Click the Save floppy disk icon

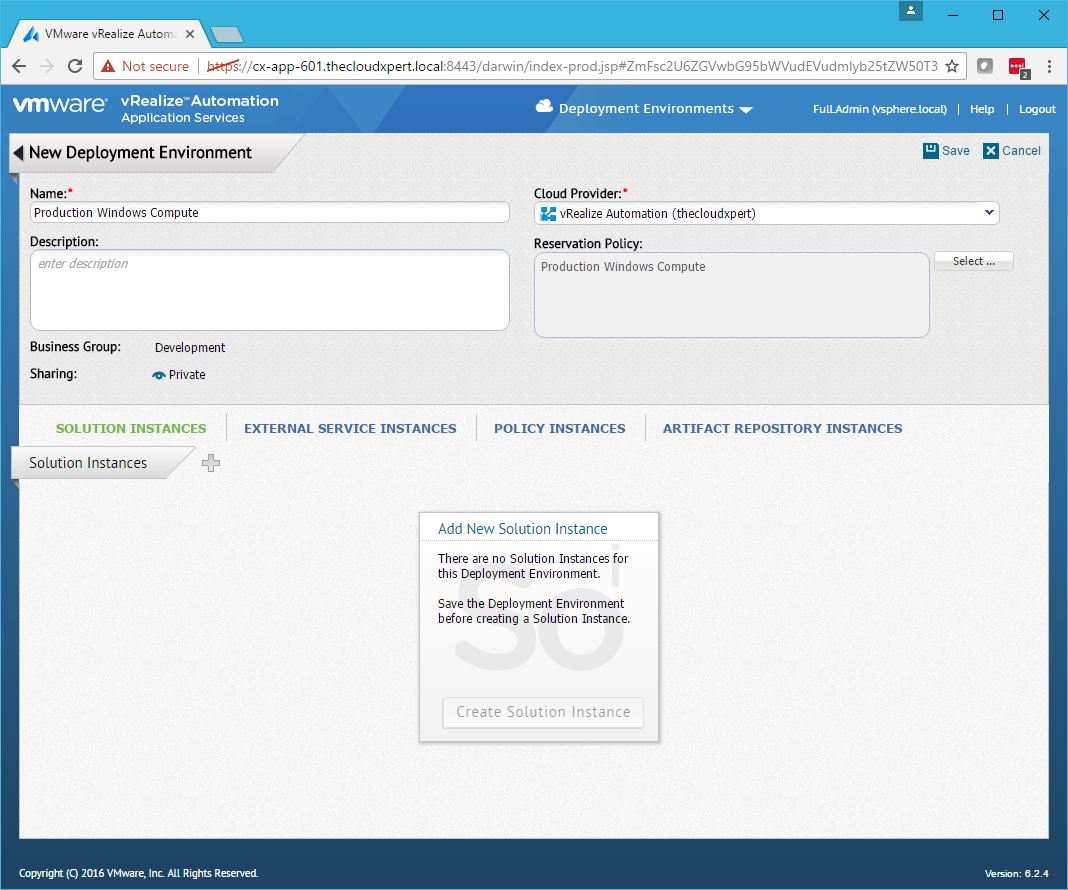(x=931, y=150)
